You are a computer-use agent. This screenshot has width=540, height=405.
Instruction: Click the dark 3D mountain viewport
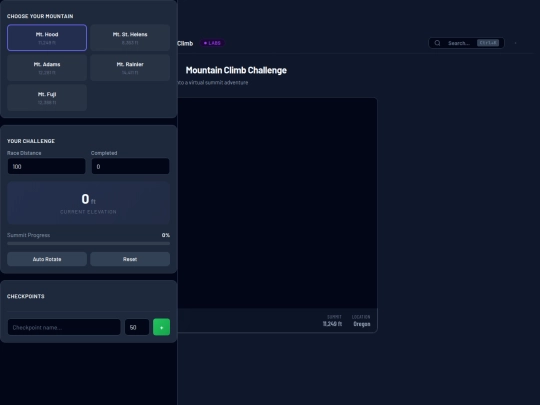(277, 203)
